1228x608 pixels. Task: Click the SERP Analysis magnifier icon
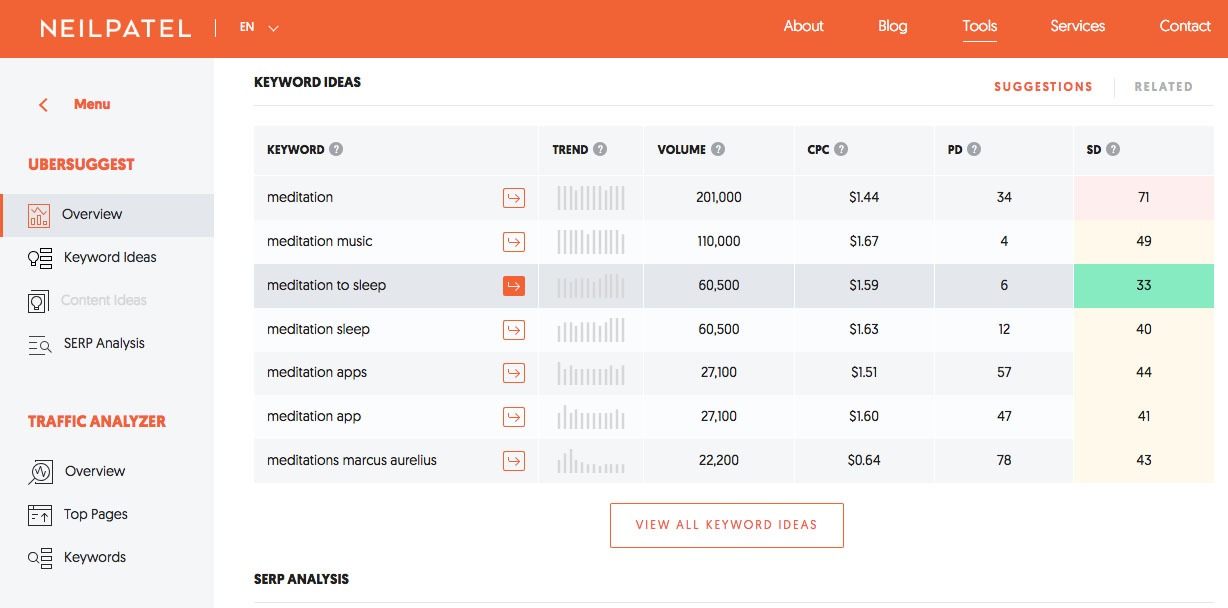40,344
